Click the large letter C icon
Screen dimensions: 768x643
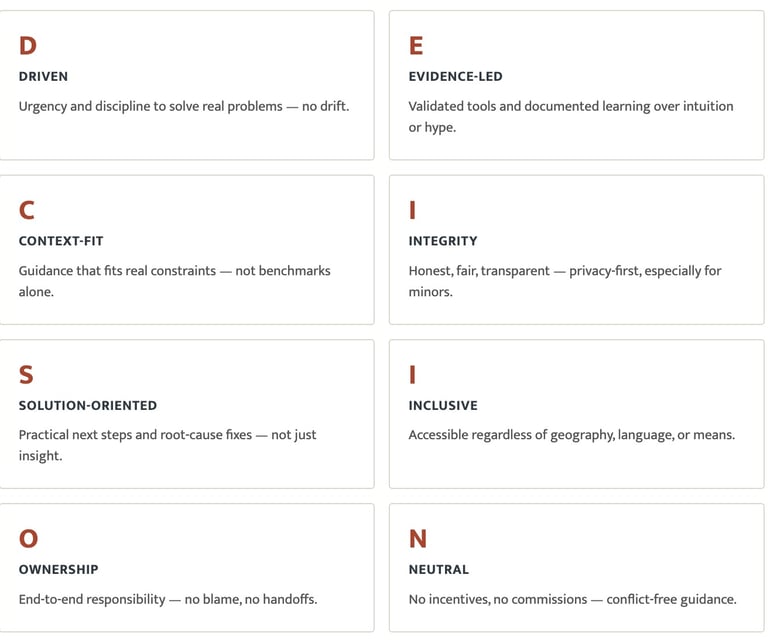tap(27, 210)
